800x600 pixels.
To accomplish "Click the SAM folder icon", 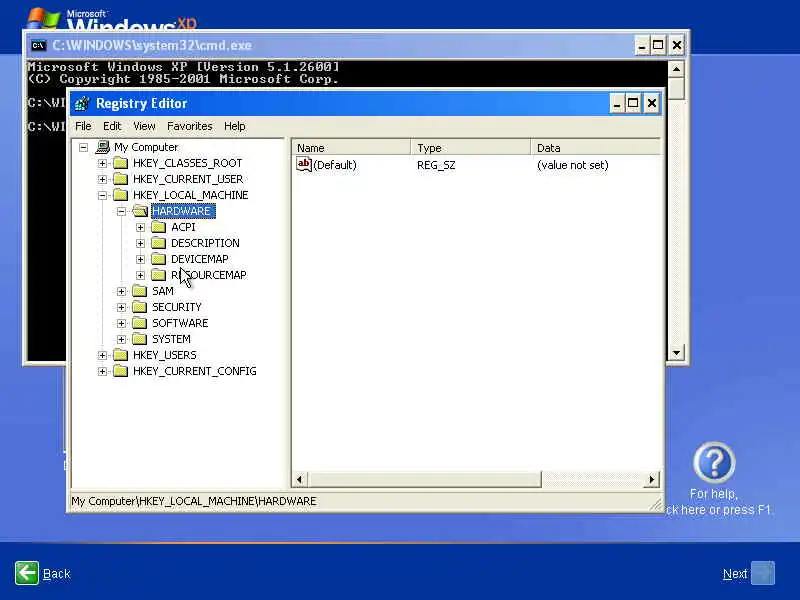I will pyautogui.click(x=140, y=291).
